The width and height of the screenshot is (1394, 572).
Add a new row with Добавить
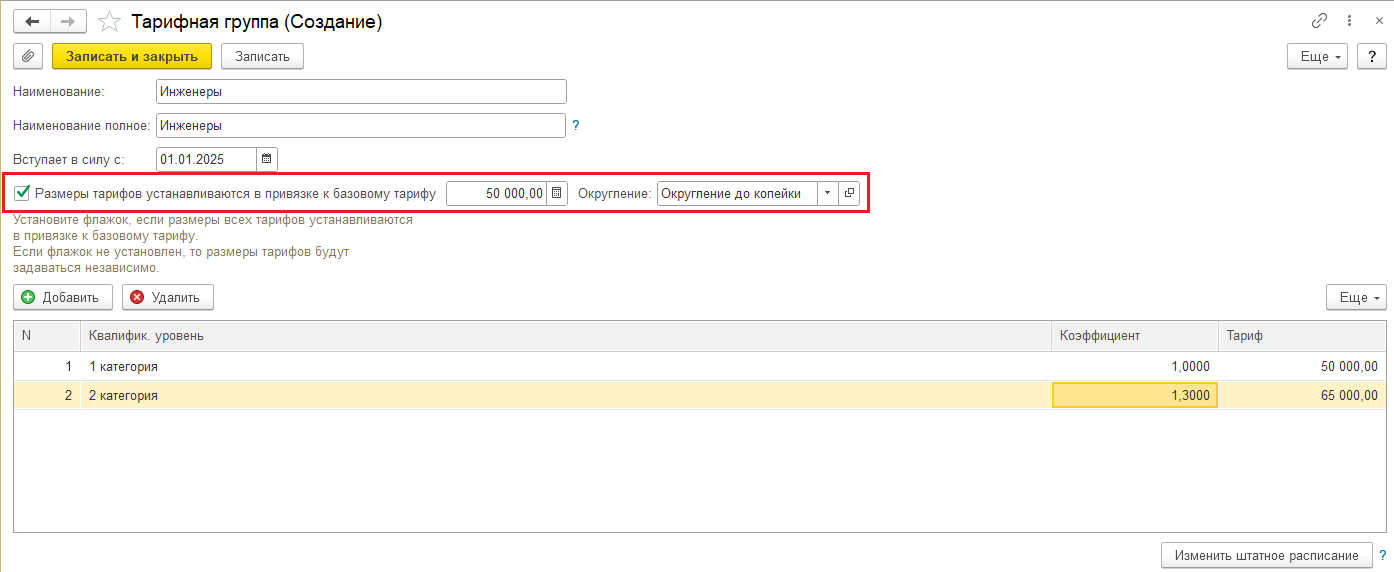pyautogui.click(x=62, y=297)
